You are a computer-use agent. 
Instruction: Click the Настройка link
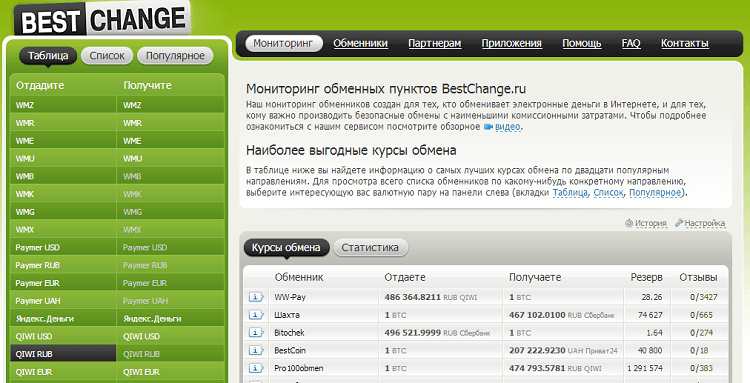point(705,223)
